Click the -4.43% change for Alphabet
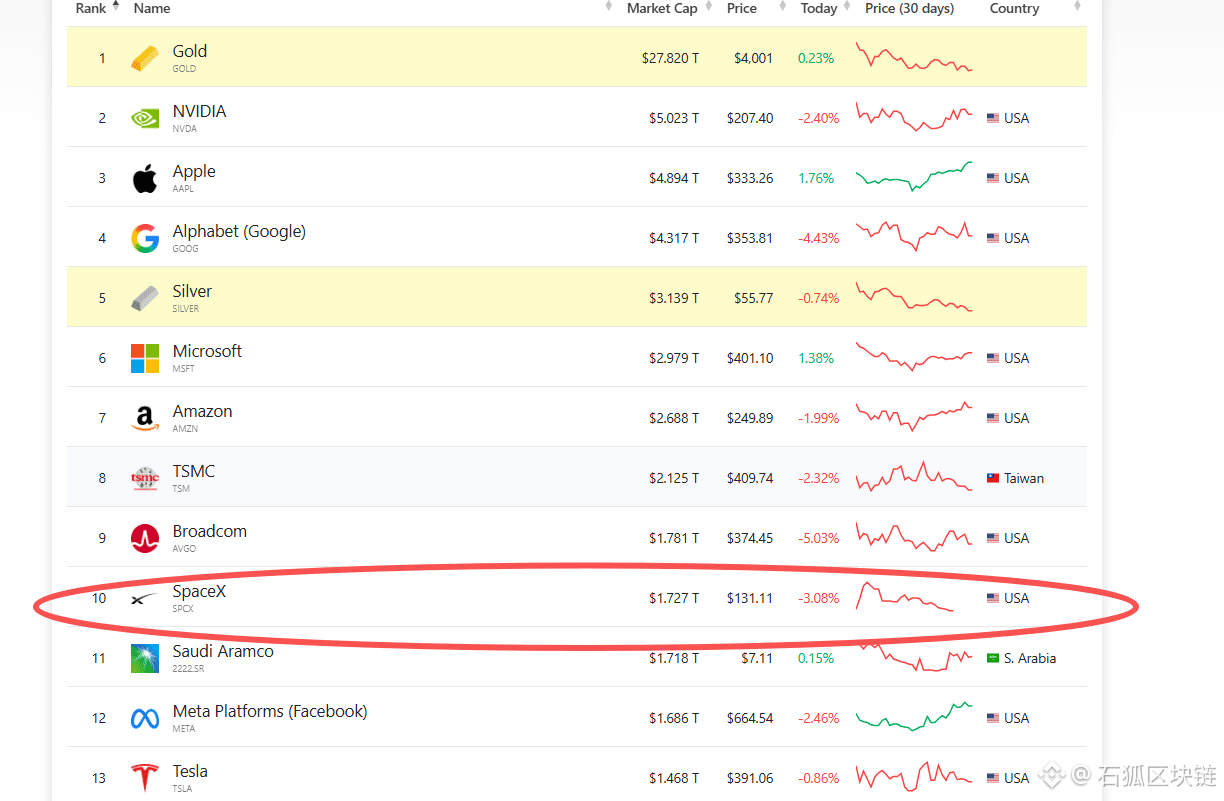This screenshot has height=801, width=1224. point(818,238)
